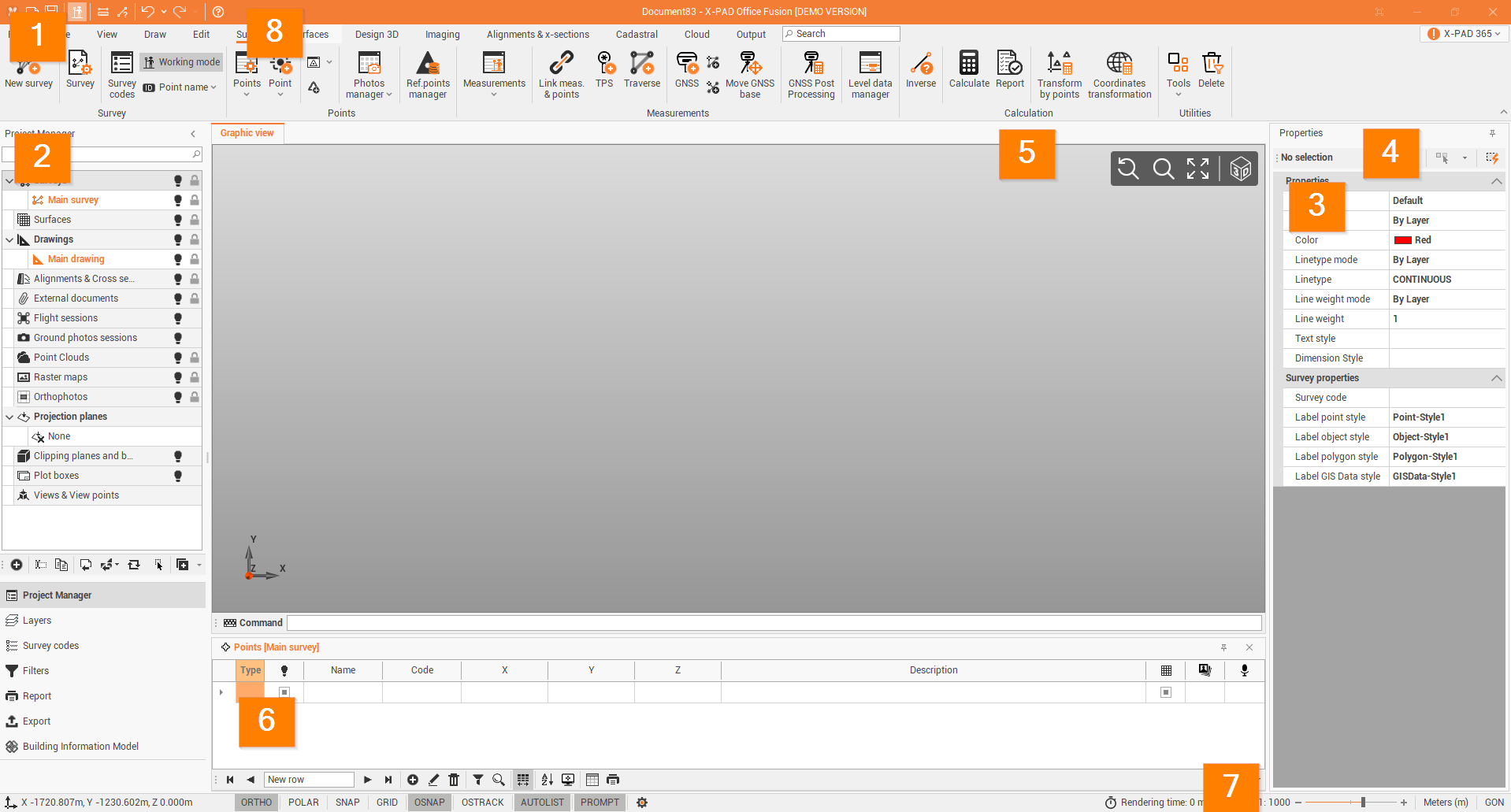The height and width of the screenshot is (812, 1511).
Task: Collapse the Drawings tree node
Action: click(9, 239)
